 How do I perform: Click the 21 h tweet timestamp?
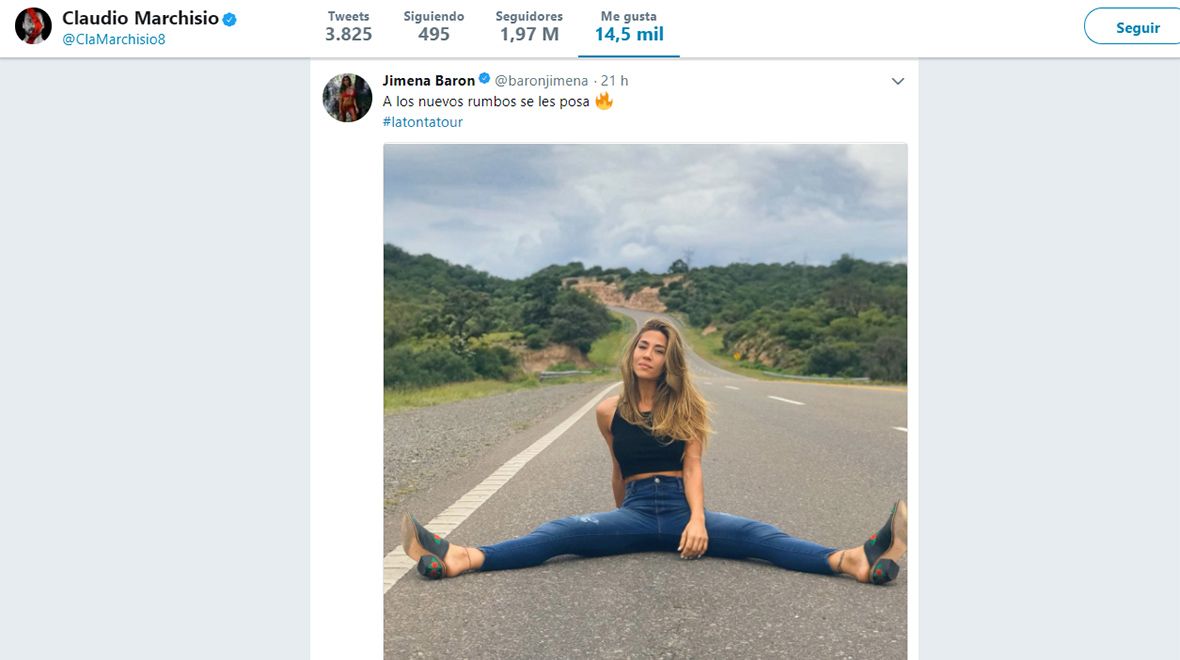click(615, 80)
